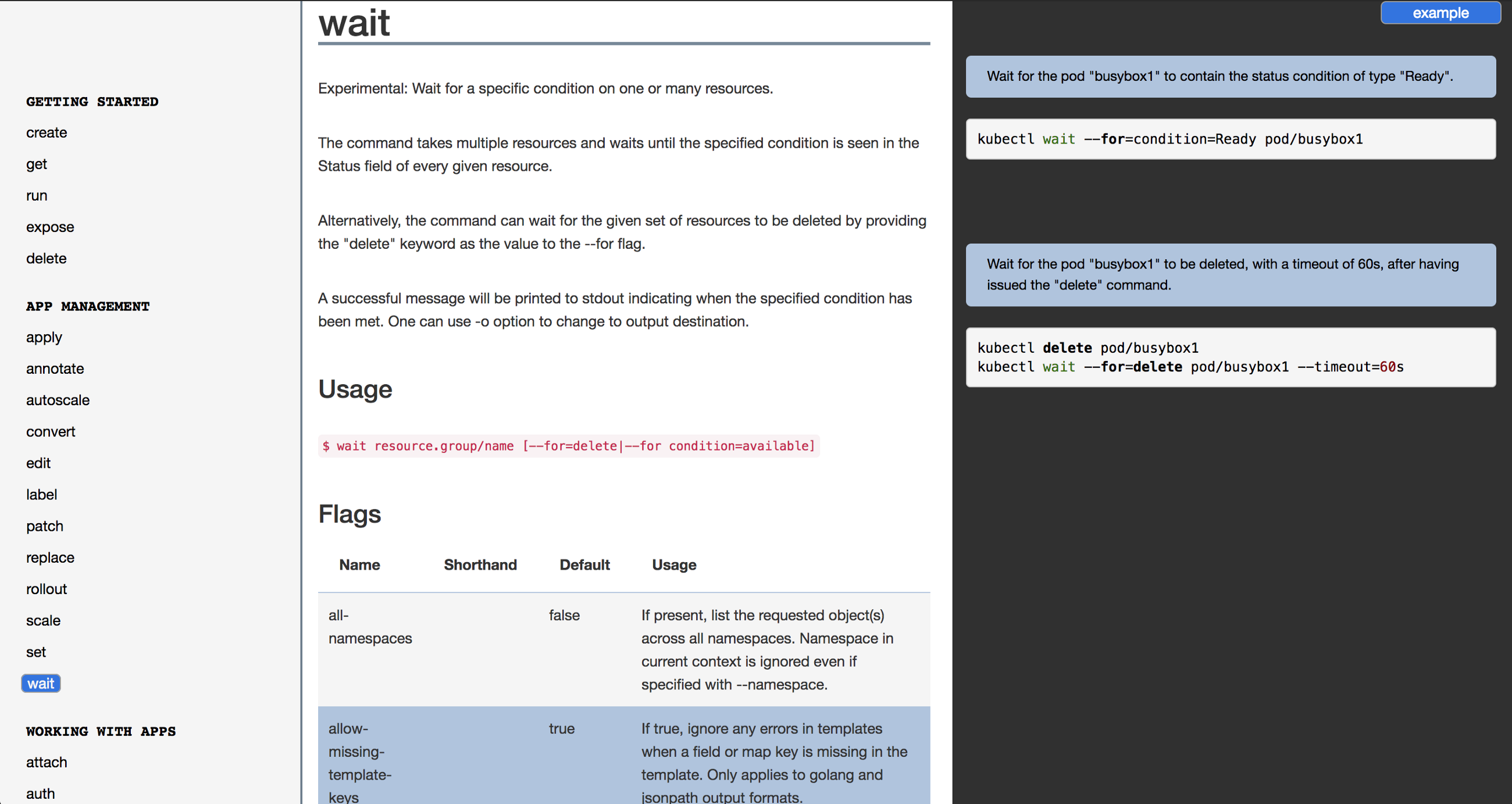
Task: Open the expose command section
Action: (50, 227)
